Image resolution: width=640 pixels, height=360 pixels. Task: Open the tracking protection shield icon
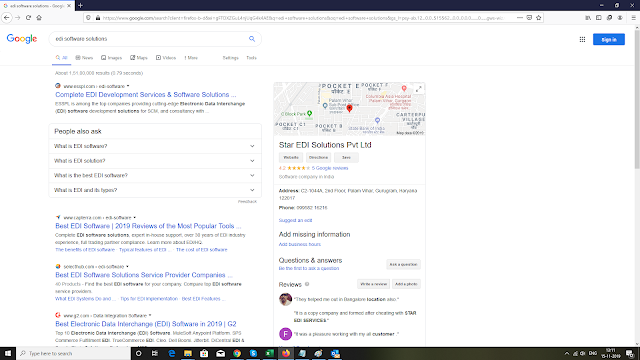tap(88, 18)
